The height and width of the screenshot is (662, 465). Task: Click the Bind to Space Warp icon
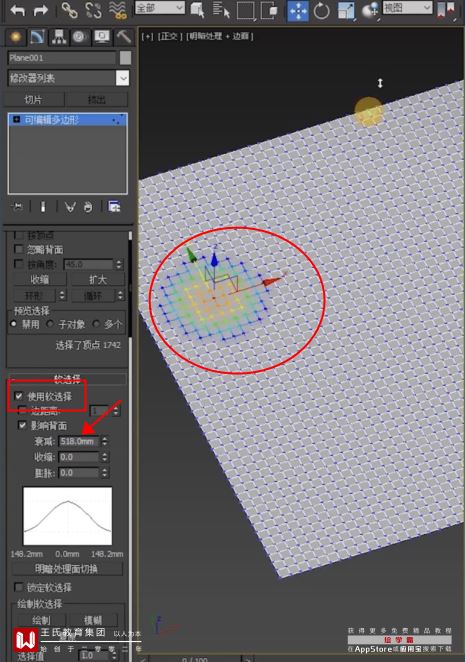tap(118, 10)
